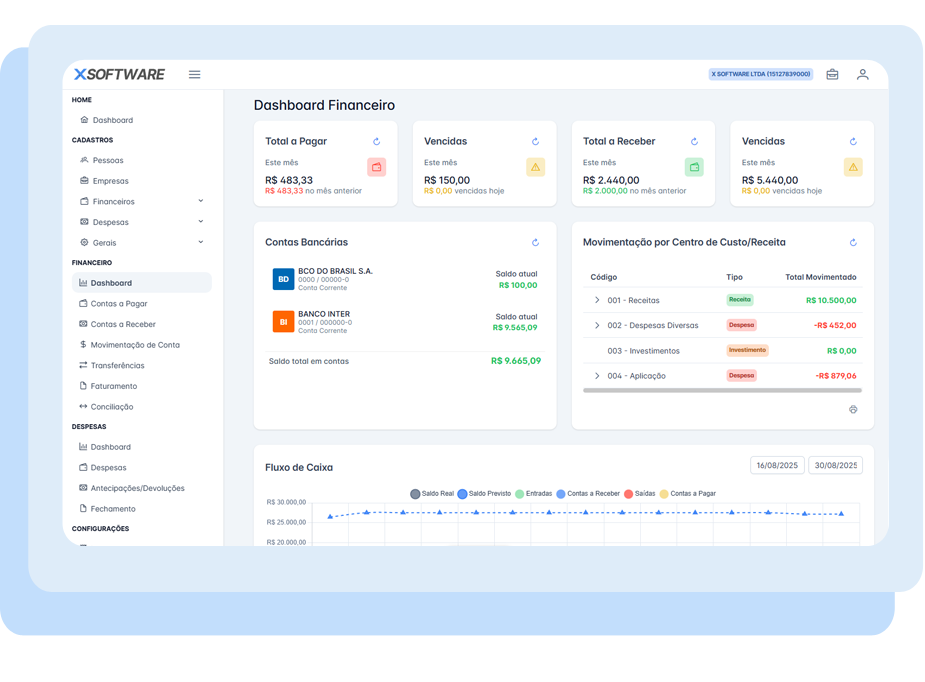Toggle Saldo Real legend series
The image size is (925, 682).
[x=432, y=494]
